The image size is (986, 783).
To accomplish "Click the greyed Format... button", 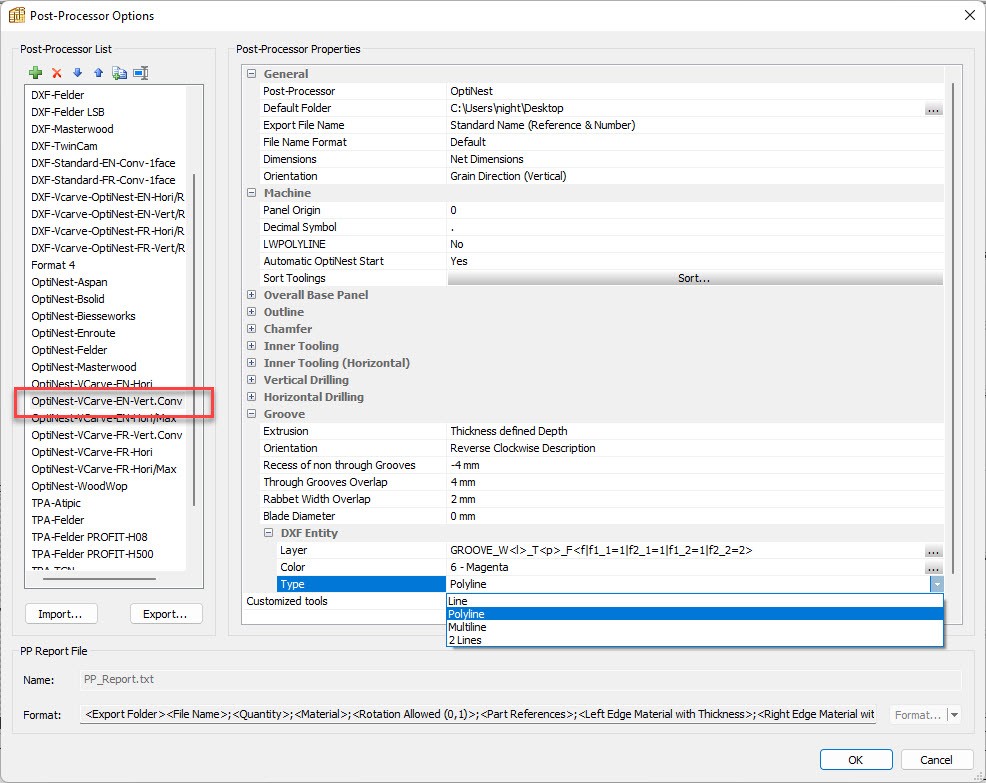I will point(917,714).
